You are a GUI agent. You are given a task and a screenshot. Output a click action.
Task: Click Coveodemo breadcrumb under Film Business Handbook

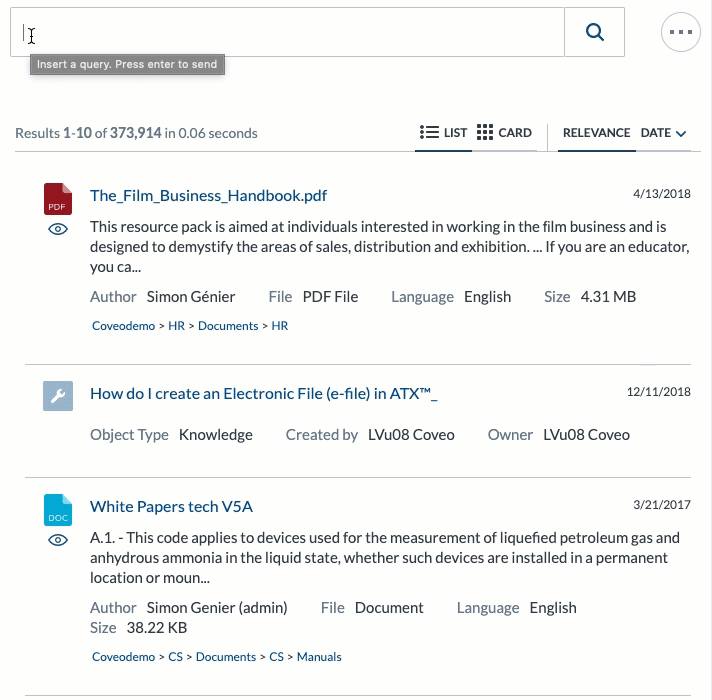[x=124, y=326]
